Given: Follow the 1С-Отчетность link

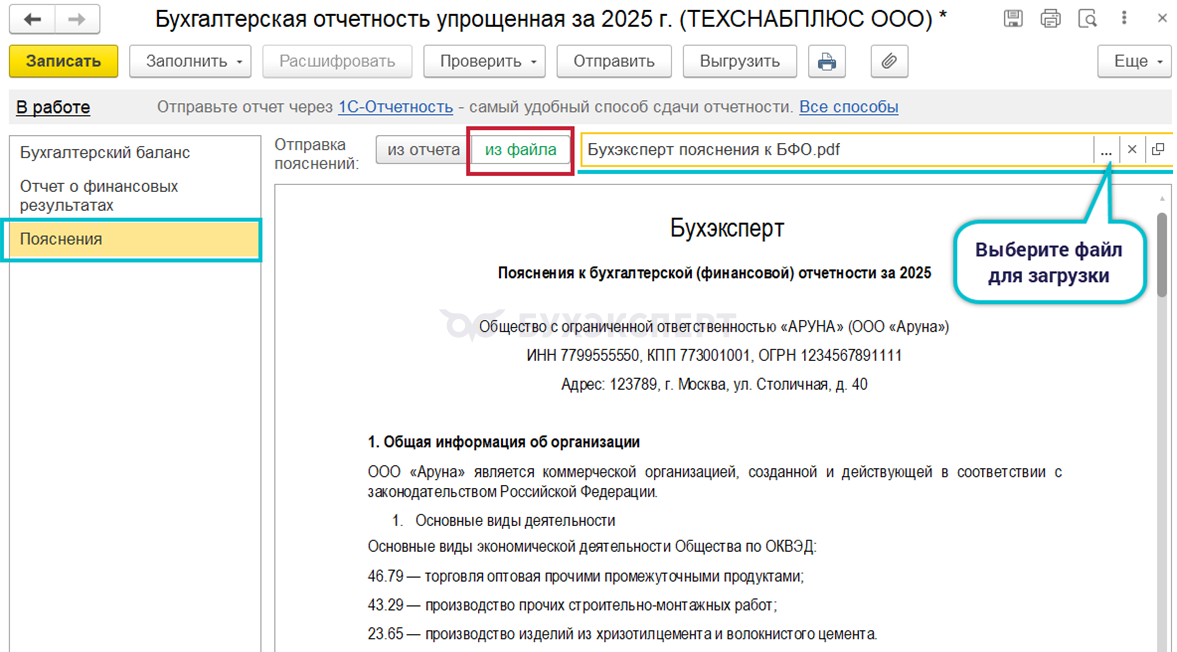Looking at the screenshot, I should [396, 107].
